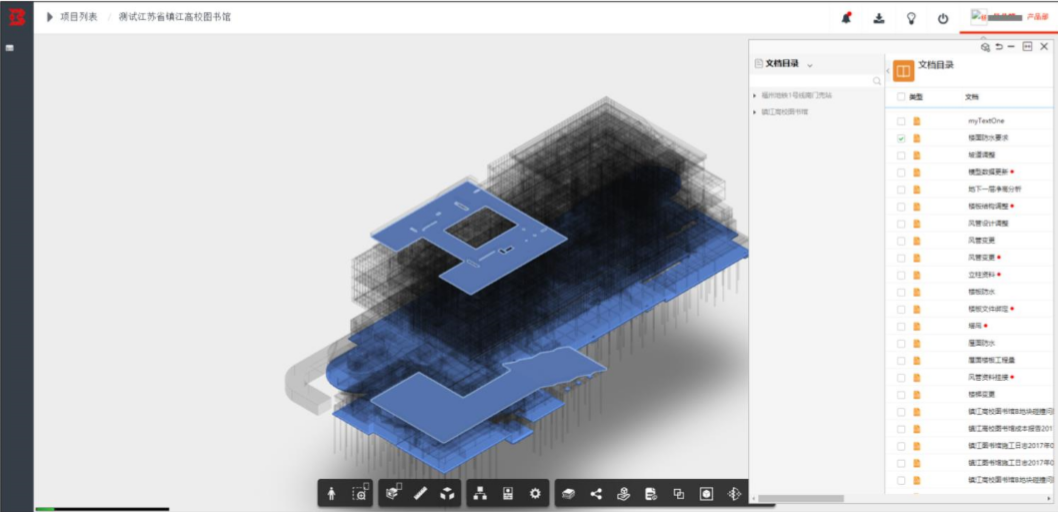The width and height of the screenshot is (1058, 512).
Task: Click the search magnifier in directory tree
Action: 877,81
